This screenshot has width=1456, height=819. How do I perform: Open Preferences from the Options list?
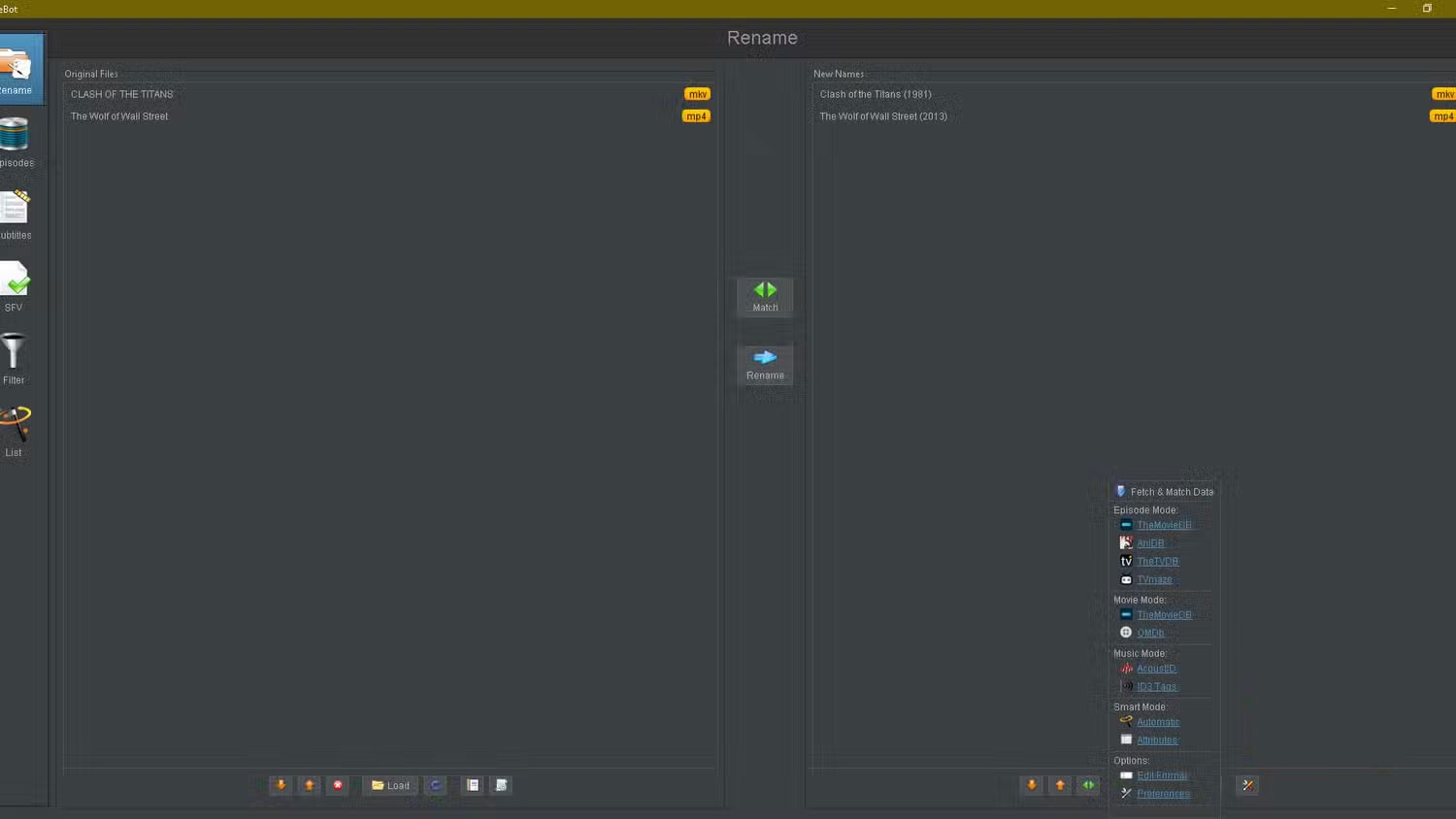click(1163, 793)
